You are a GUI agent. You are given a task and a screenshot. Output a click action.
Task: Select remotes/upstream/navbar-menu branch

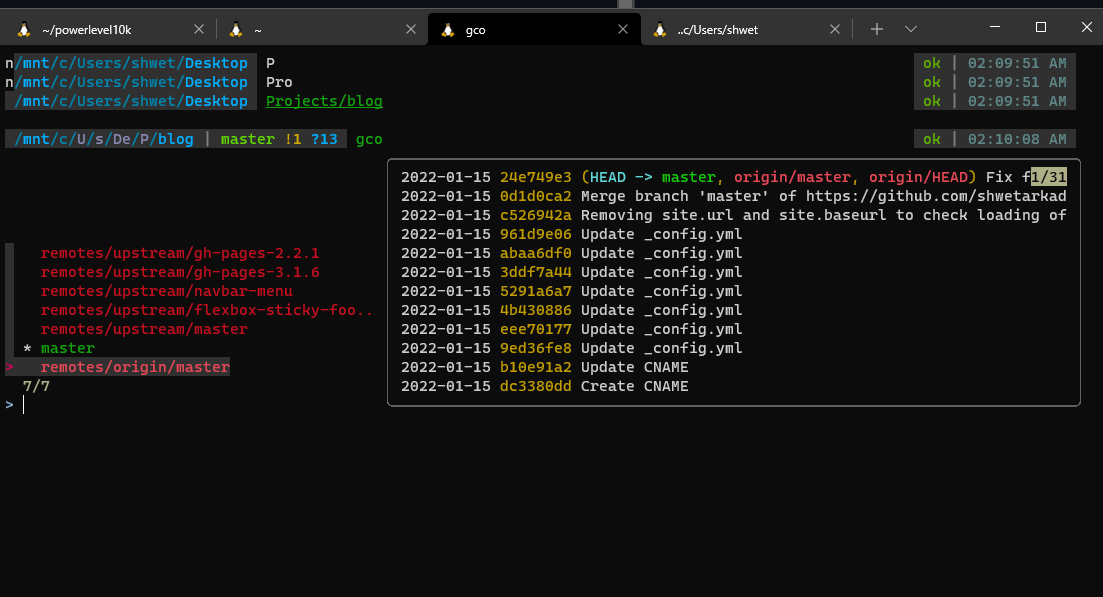(166, 291)
